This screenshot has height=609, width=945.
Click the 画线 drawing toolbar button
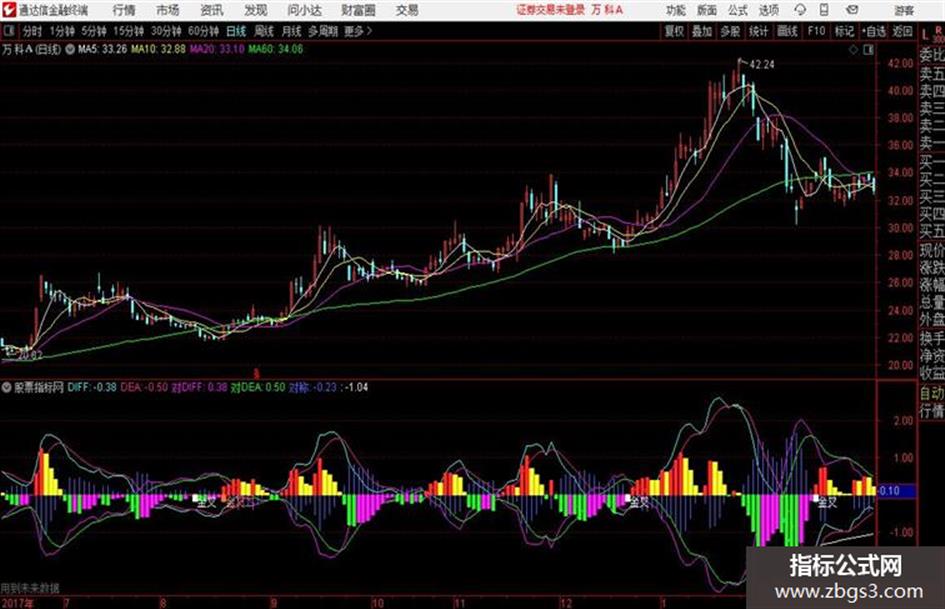pyautogui.click(x=788, y=31)
